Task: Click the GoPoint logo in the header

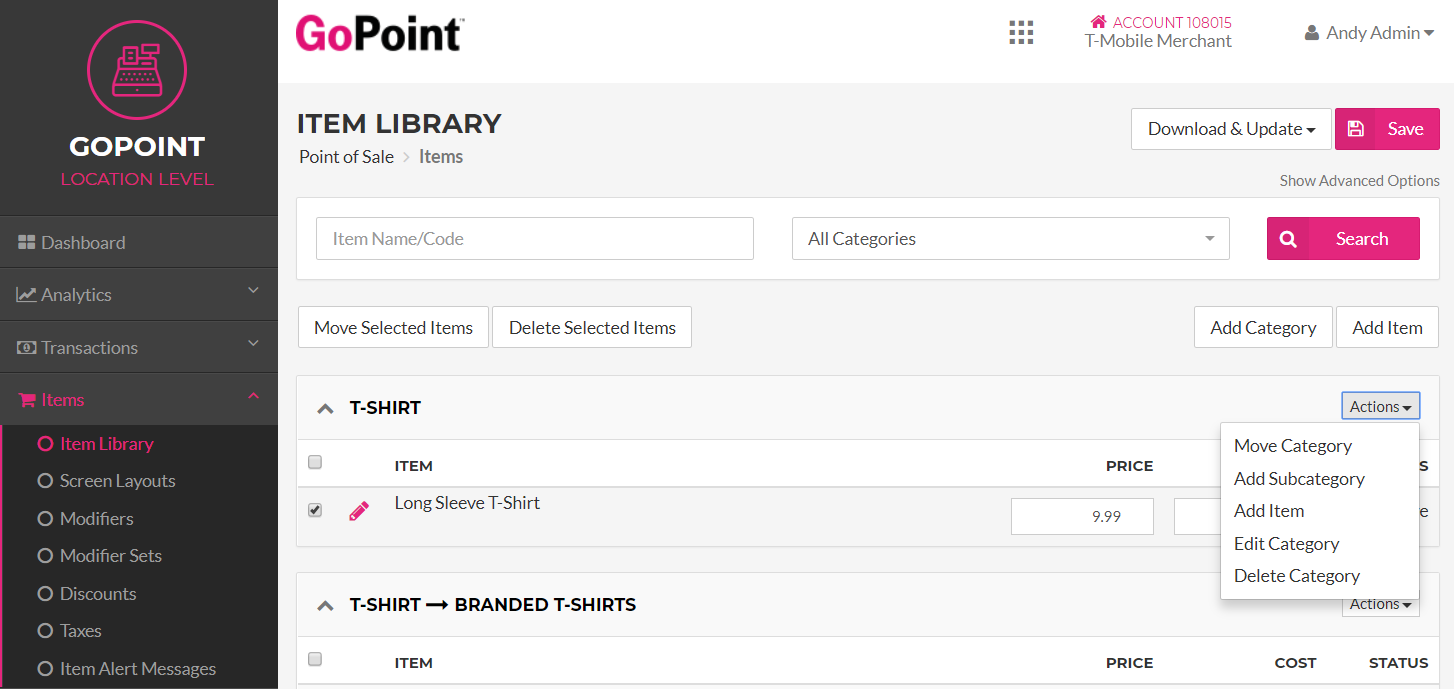Action: [x=379, y=33]
